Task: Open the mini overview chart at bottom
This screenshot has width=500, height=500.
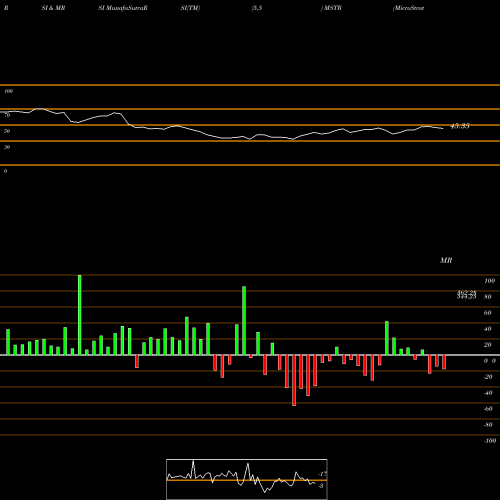Action: (x=247, y=479)
